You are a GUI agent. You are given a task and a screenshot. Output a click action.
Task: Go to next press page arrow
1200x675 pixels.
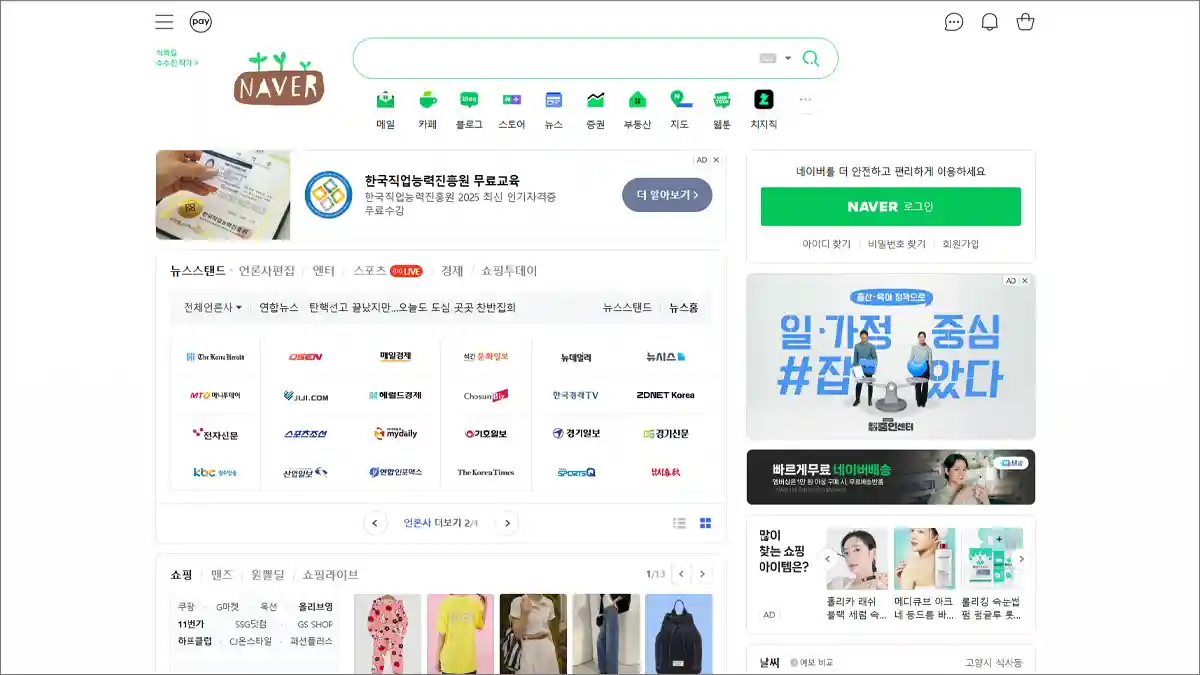(508, 523)
